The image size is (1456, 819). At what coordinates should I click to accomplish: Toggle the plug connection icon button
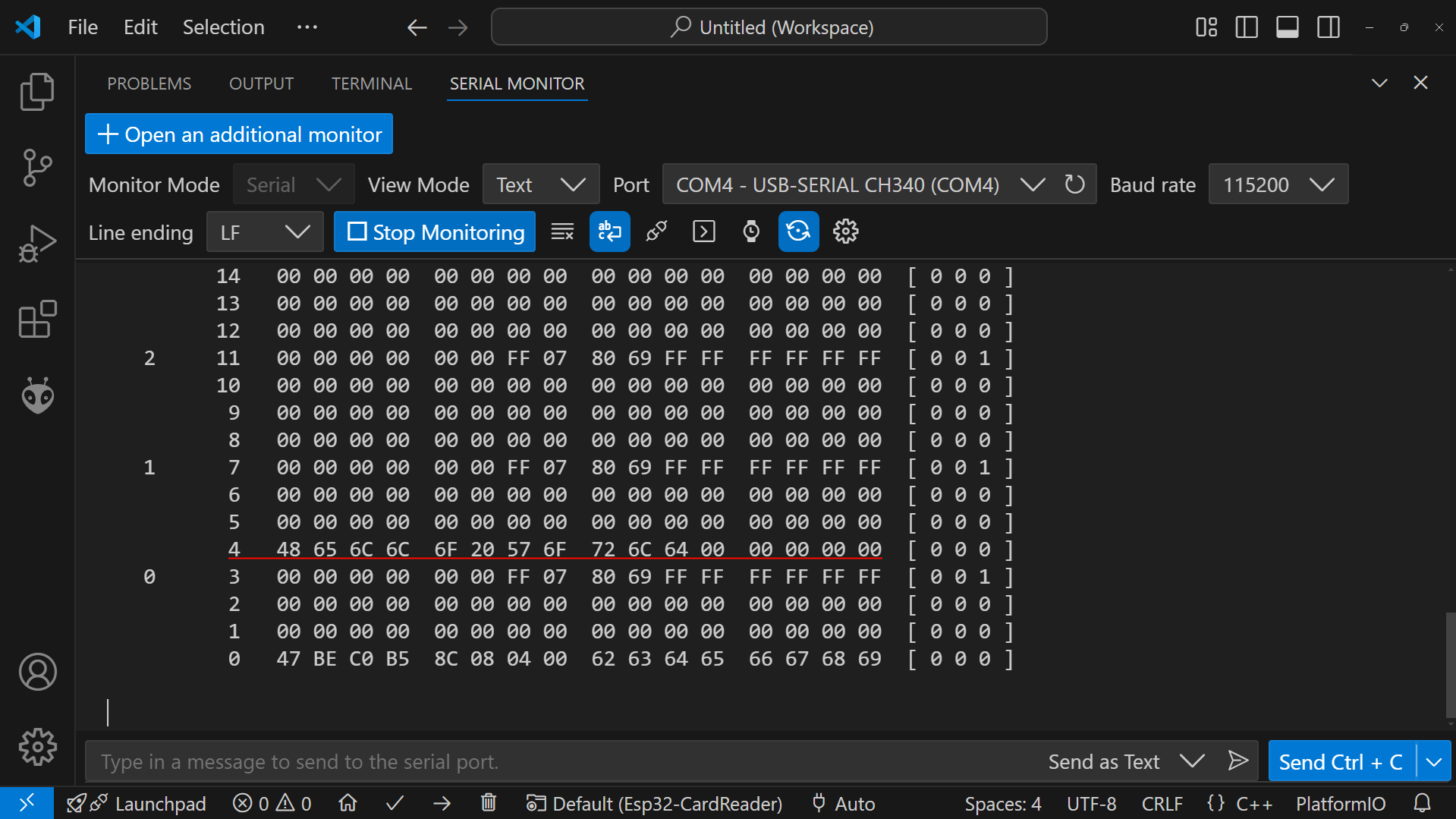click(657, 232)
